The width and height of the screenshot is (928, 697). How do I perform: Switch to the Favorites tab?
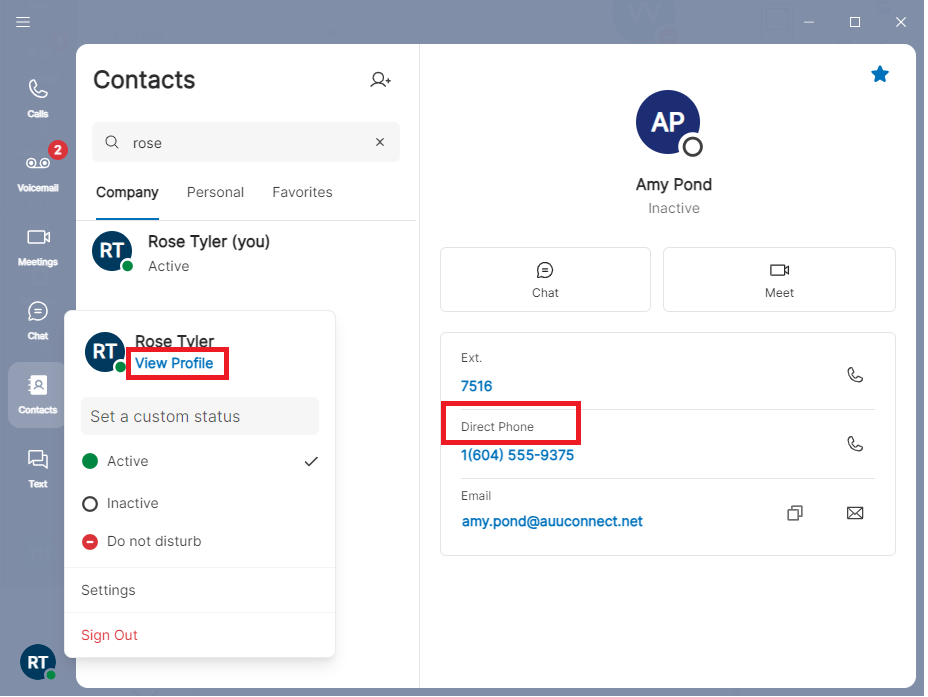point(302,192)
